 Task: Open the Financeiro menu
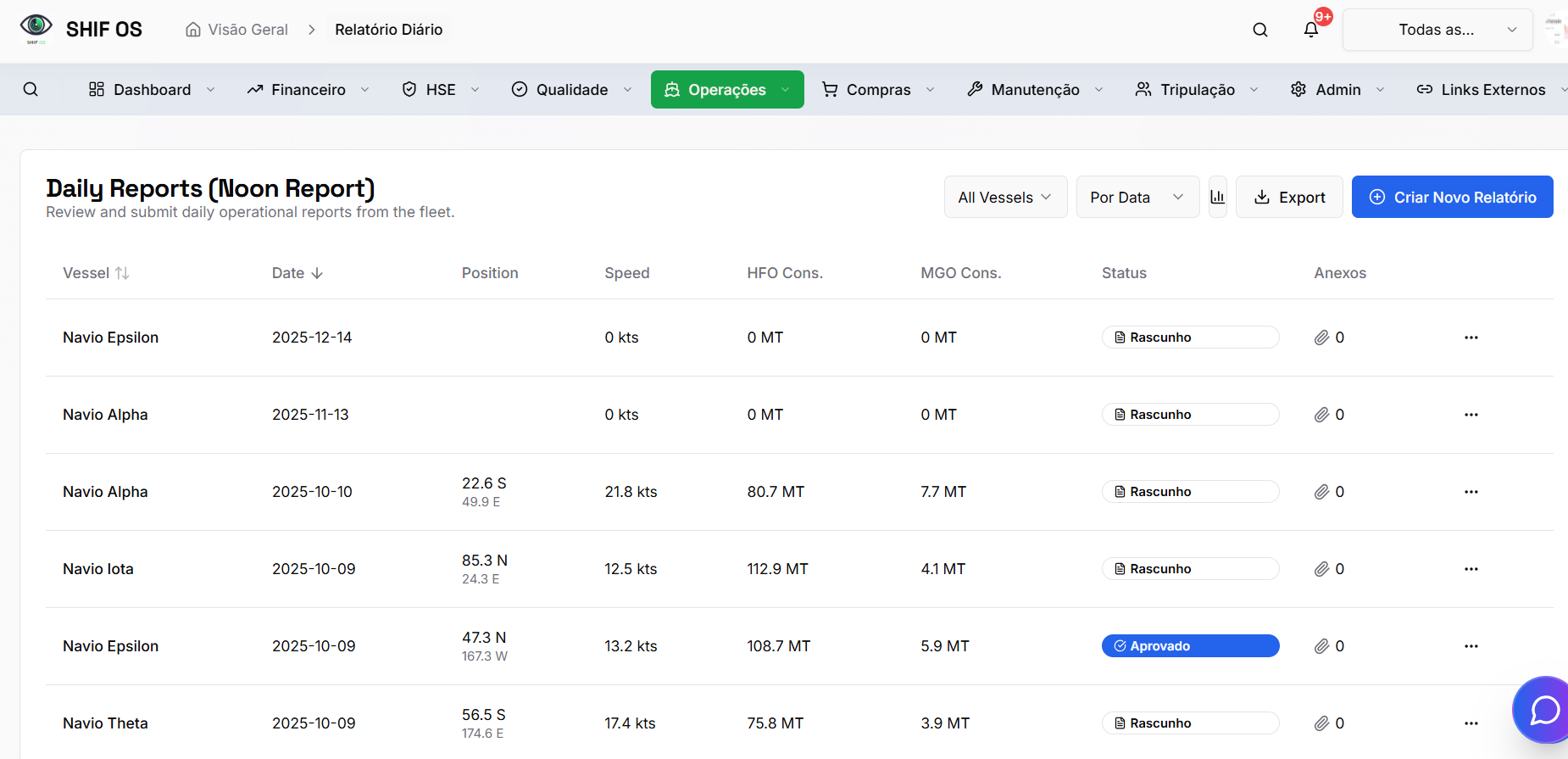308,89
